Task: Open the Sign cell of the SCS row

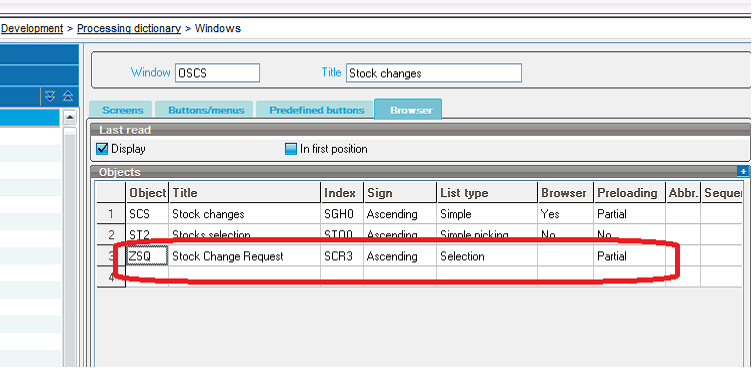Action: 400,214
